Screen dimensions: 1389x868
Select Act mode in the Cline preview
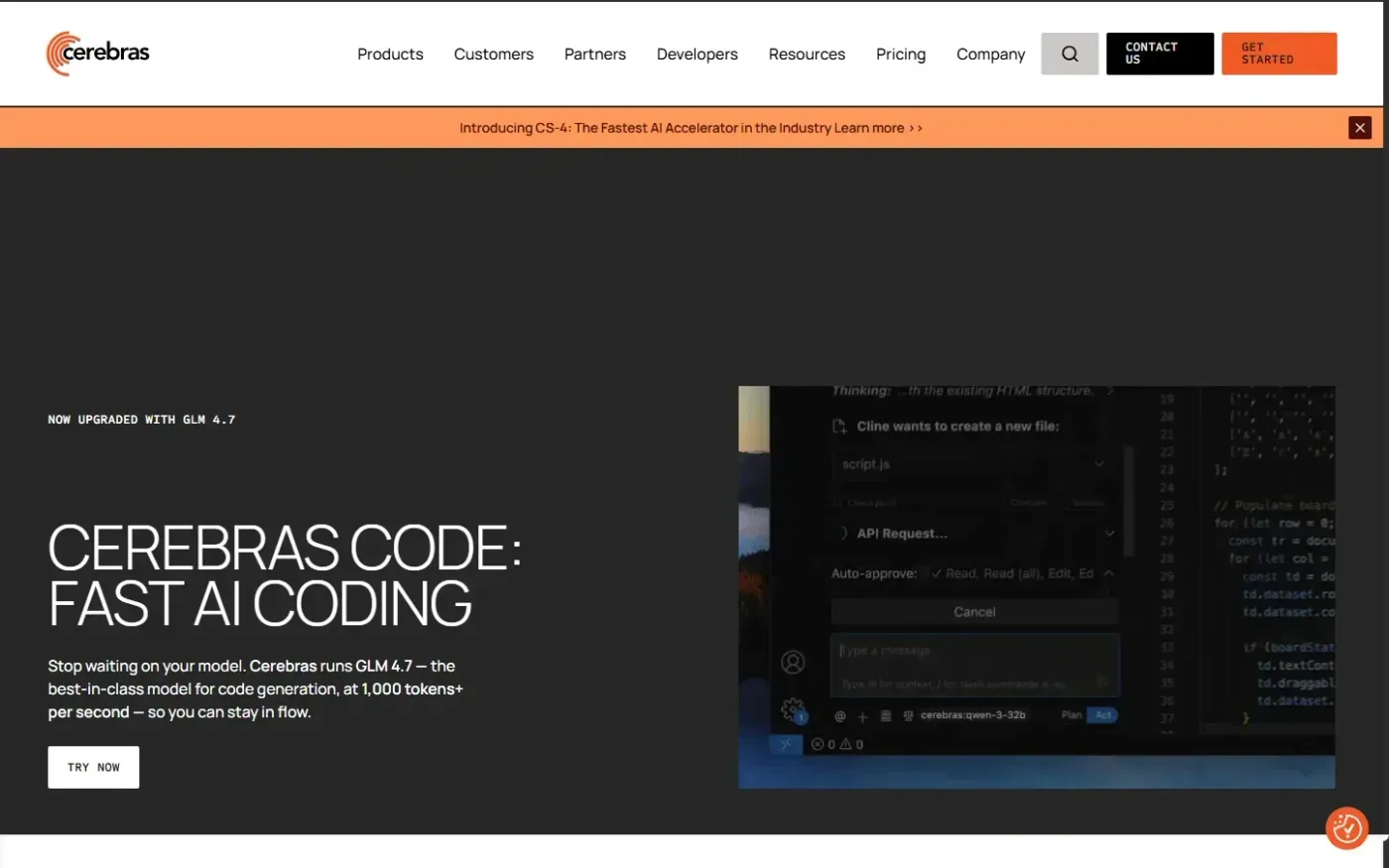click(1103, 715)
